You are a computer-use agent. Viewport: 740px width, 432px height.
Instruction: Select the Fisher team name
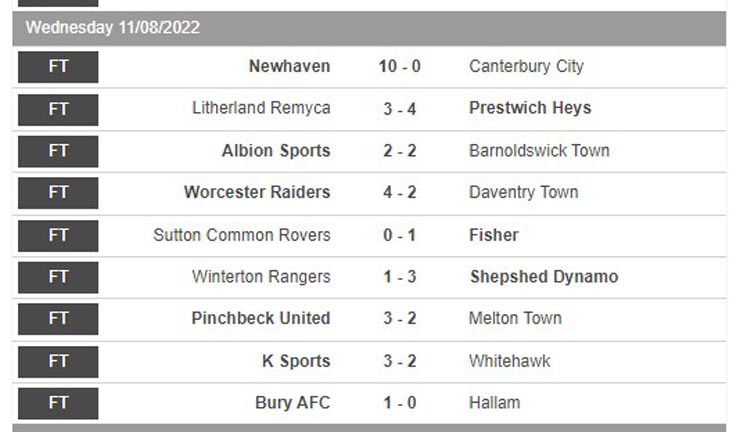click(494, 235)
